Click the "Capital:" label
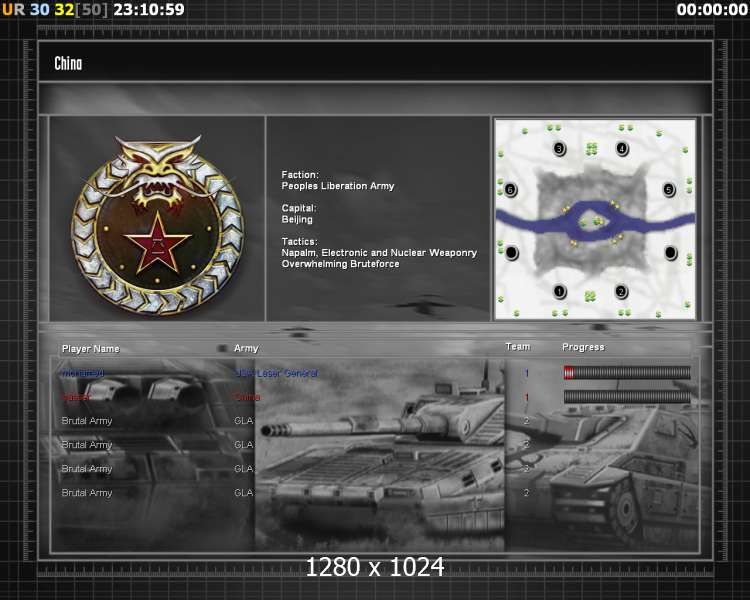This screenshot has width=750, height=600. point(299,208)
